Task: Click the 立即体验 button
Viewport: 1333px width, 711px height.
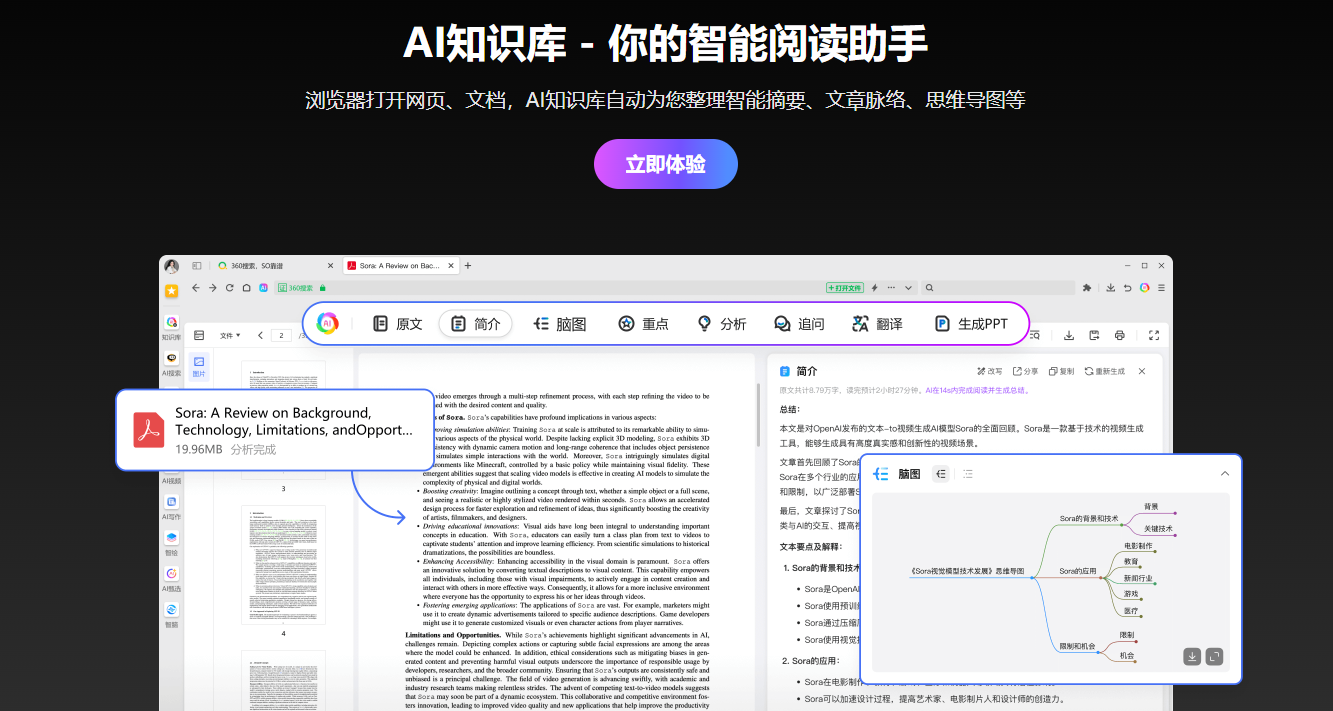Action: 665,164
